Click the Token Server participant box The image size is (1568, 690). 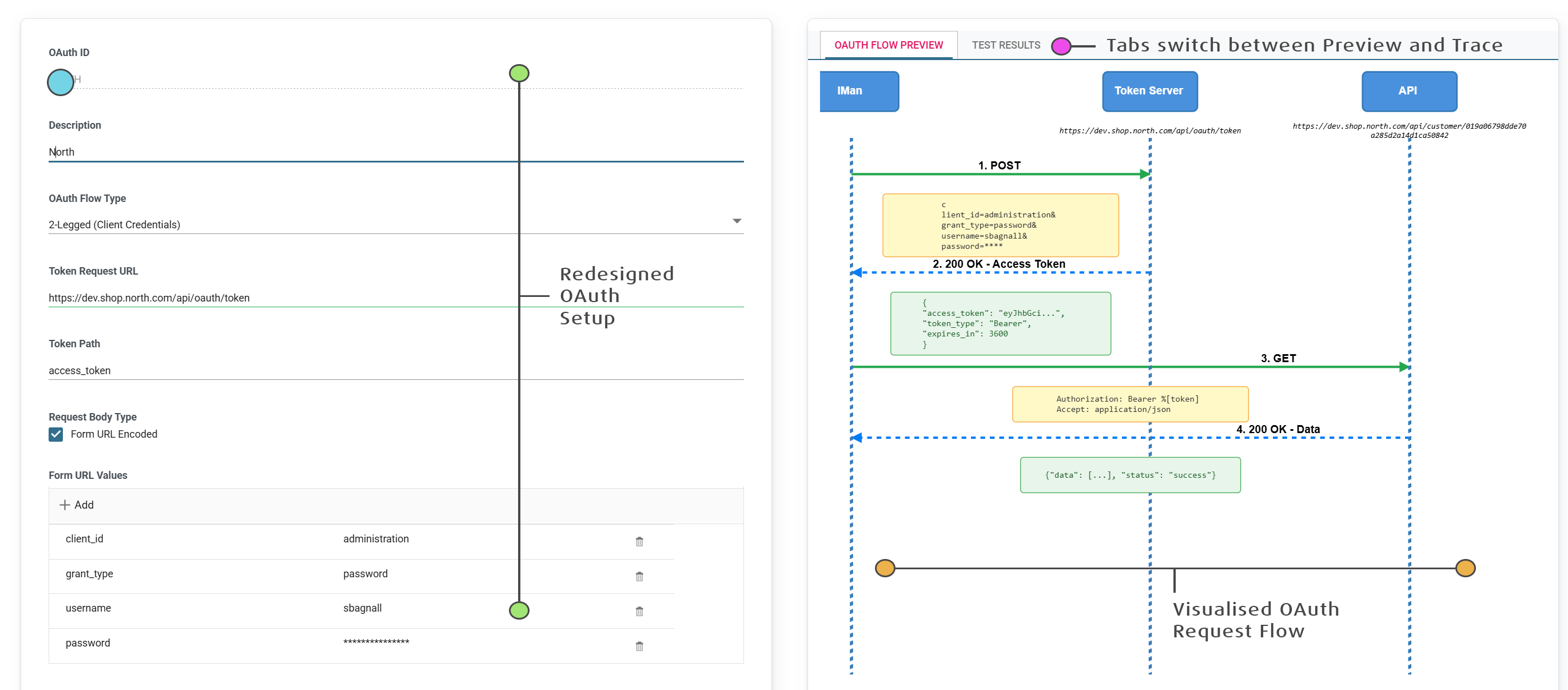point(1149,91)
